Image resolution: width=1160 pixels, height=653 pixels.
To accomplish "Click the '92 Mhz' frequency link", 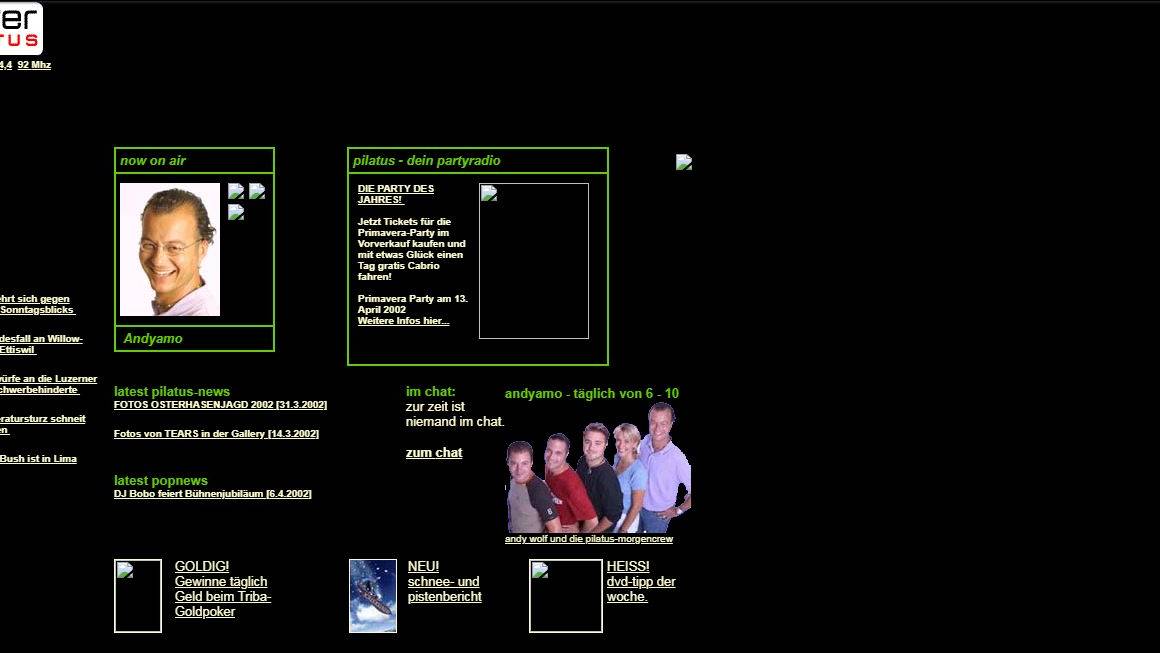I will coord(34,64).
